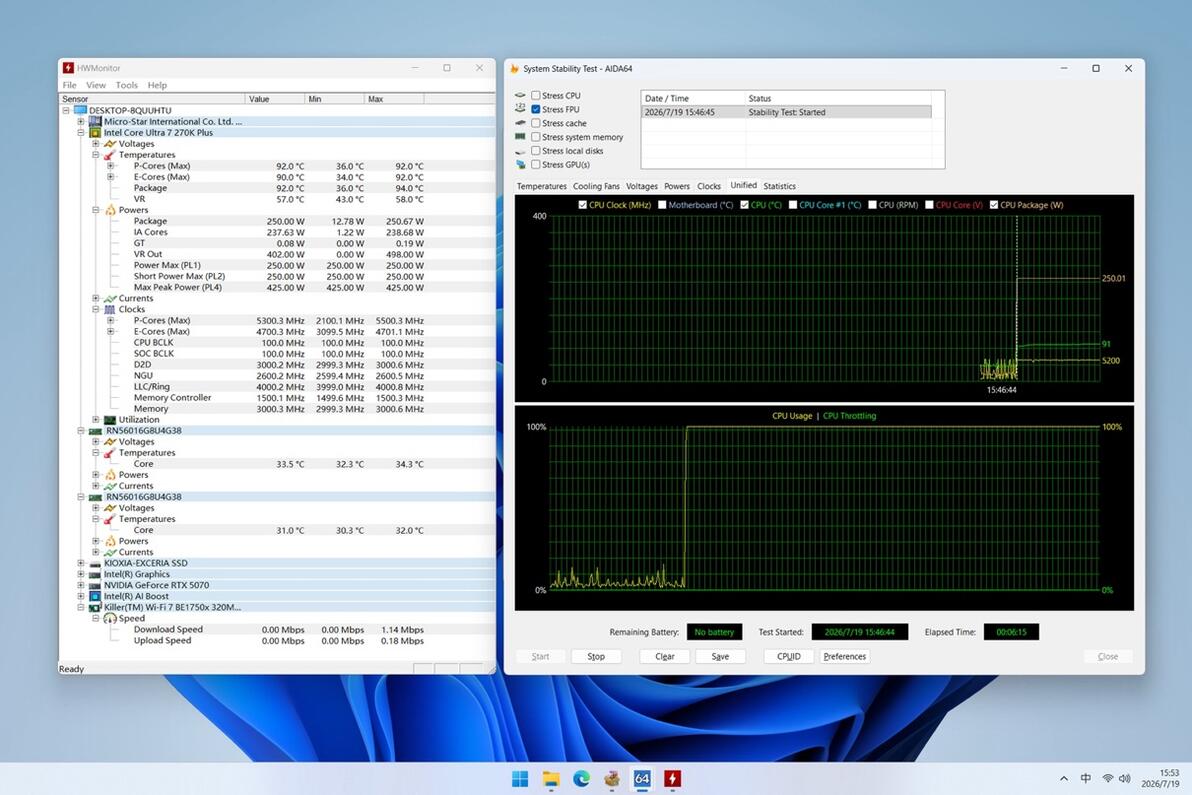Image resolution: width=1192 pixels, height=795 pixels.
Task: Switch to HWMonitor via the red taskbar icon
Action: [x=673, y=778]
